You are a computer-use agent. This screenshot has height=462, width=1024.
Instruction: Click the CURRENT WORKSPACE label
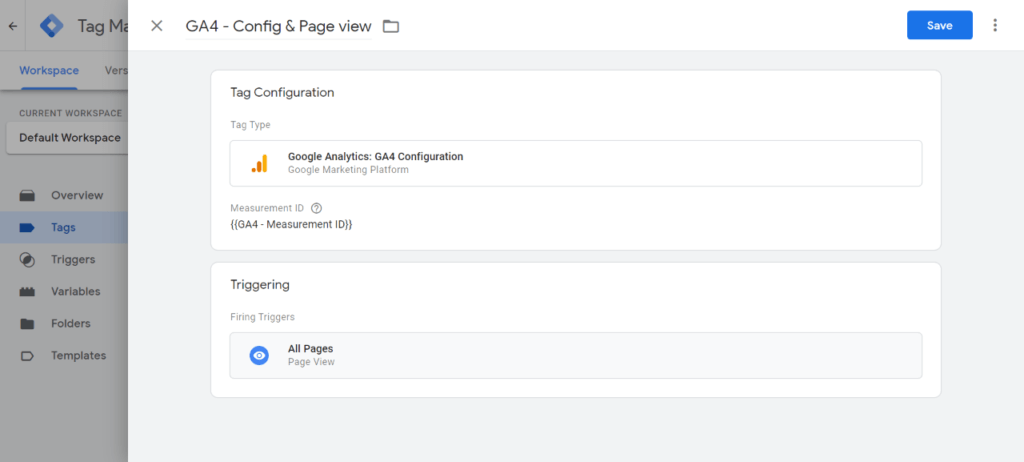coord(71,113)
